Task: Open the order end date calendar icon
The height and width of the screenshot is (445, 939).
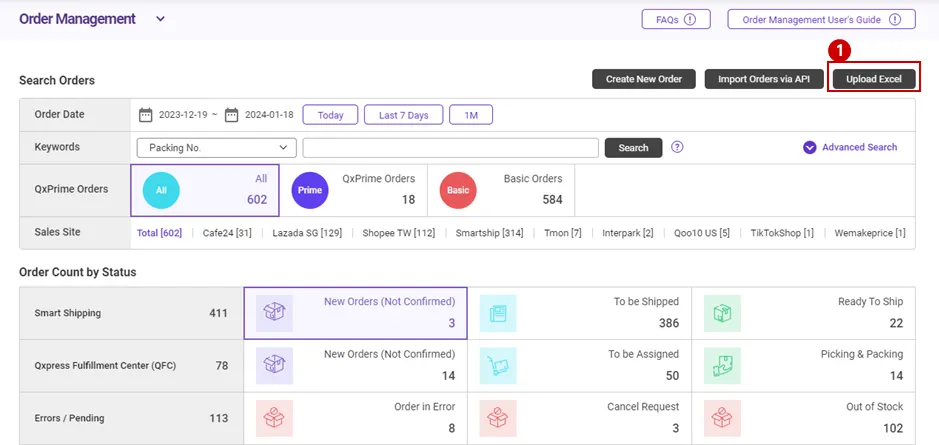Action: click(232, 114)
